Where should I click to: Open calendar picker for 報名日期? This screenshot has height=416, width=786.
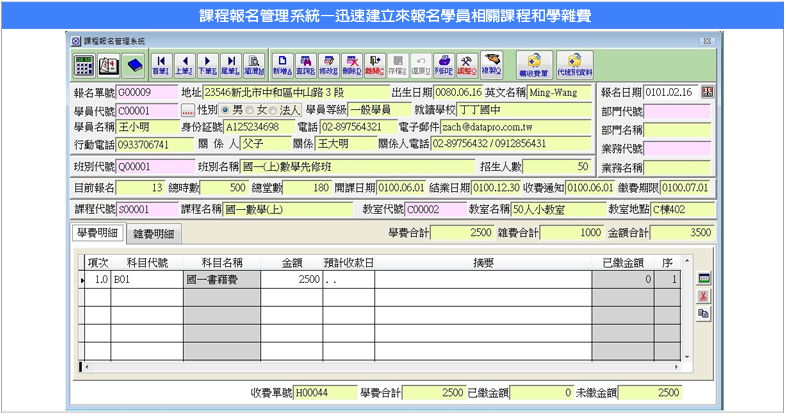point(708,92)
